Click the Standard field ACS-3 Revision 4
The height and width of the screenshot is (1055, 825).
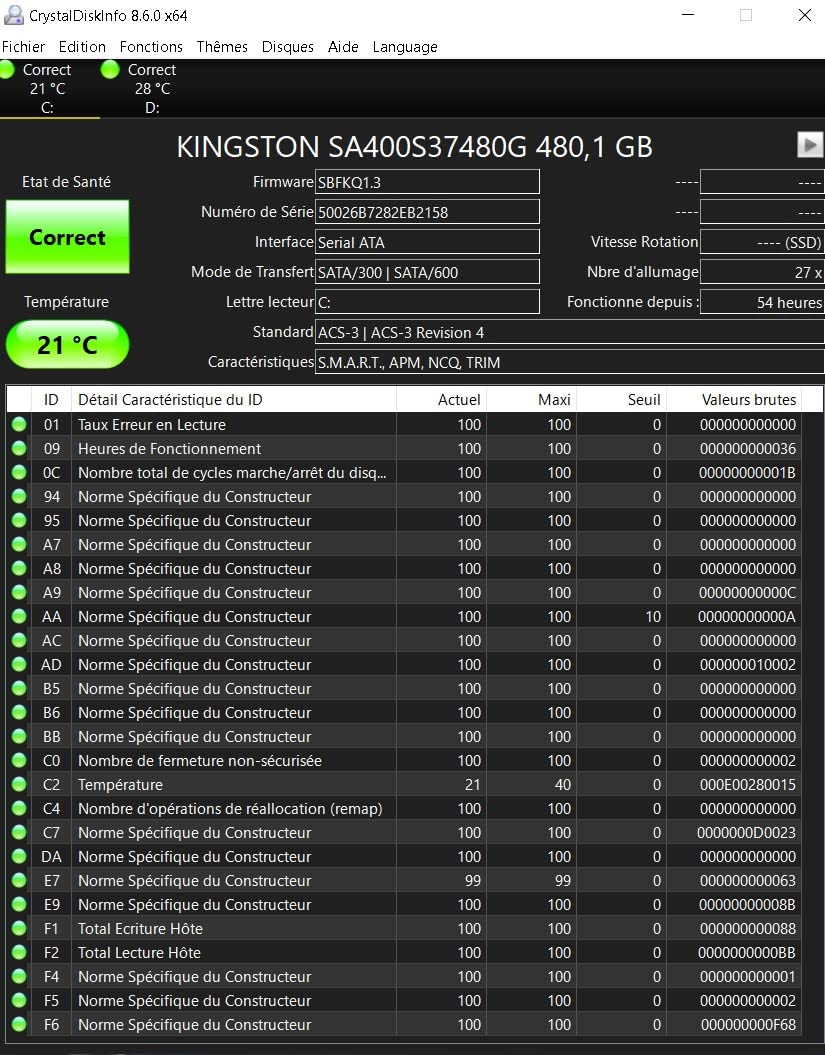569,332
